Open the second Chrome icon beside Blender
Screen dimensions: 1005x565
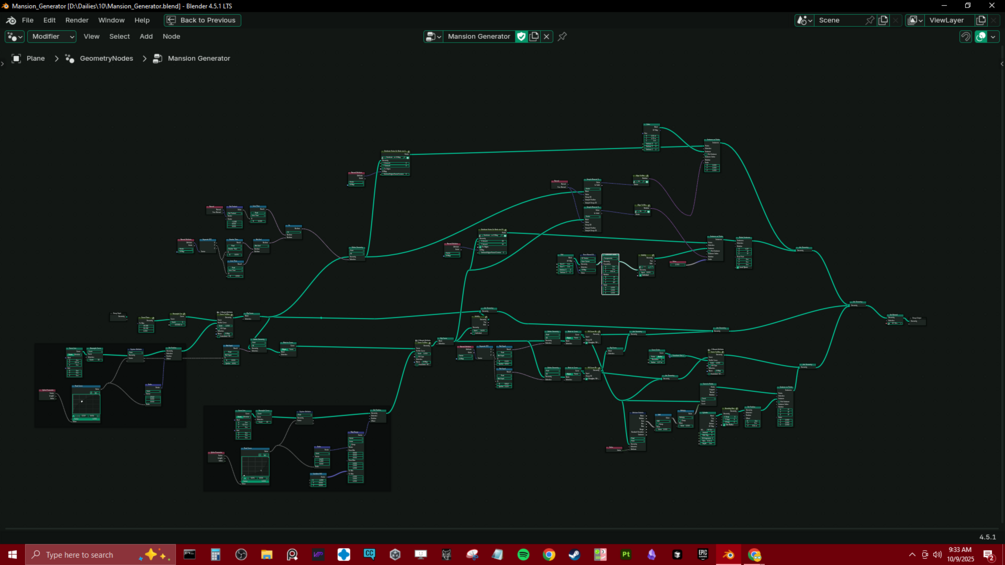[754, 555]
